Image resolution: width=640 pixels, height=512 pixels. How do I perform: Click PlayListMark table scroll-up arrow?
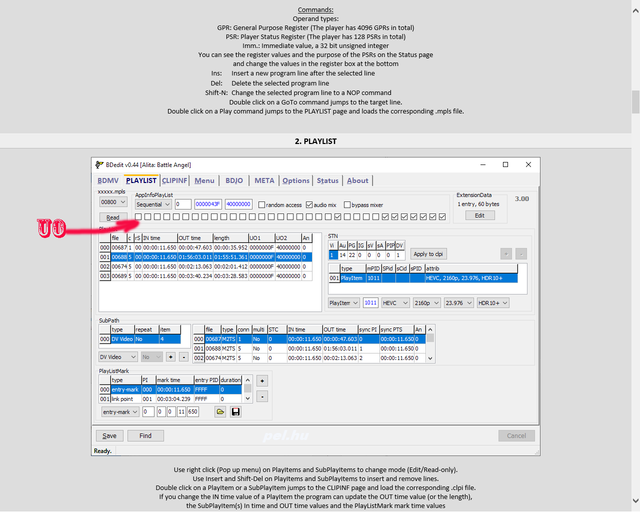point(247,380)
